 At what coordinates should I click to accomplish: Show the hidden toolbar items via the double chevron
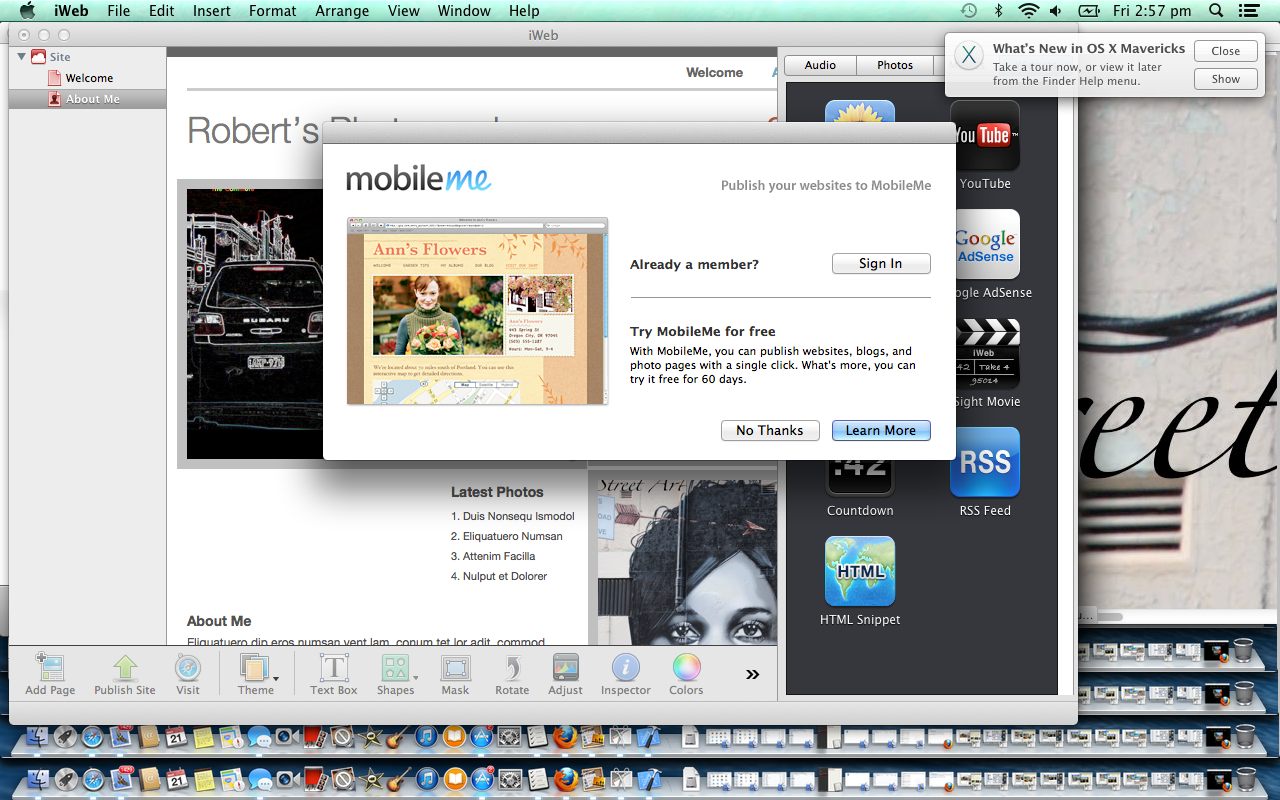pyautogui.click(x=753, y=674)
